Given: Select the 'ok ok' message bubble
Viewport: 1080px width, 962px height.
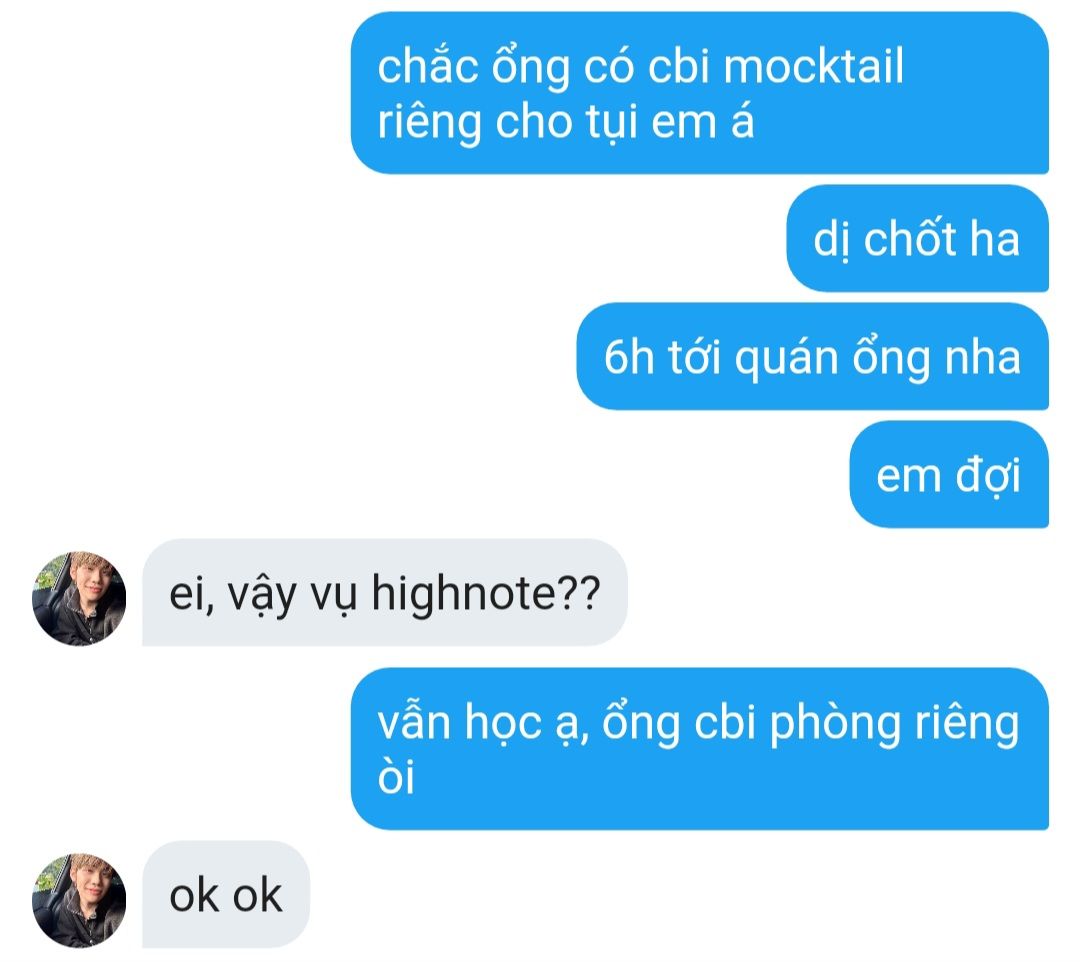Looking at the screenshot, I should [226, 895].
